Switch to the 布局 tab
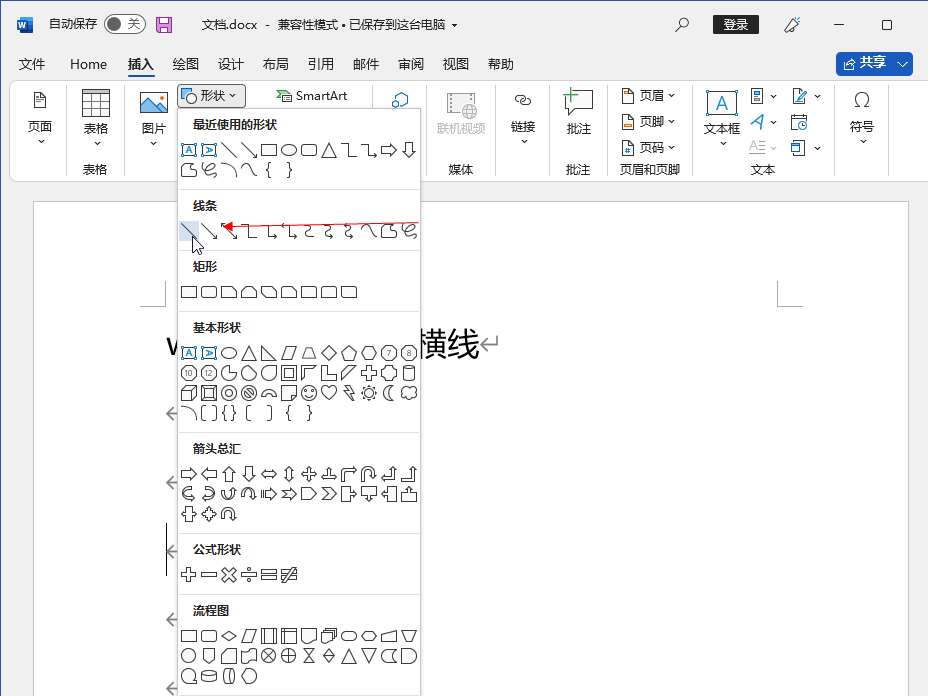Image resolution: width=928 pixels, height=696 pixels. click(275, 64)
